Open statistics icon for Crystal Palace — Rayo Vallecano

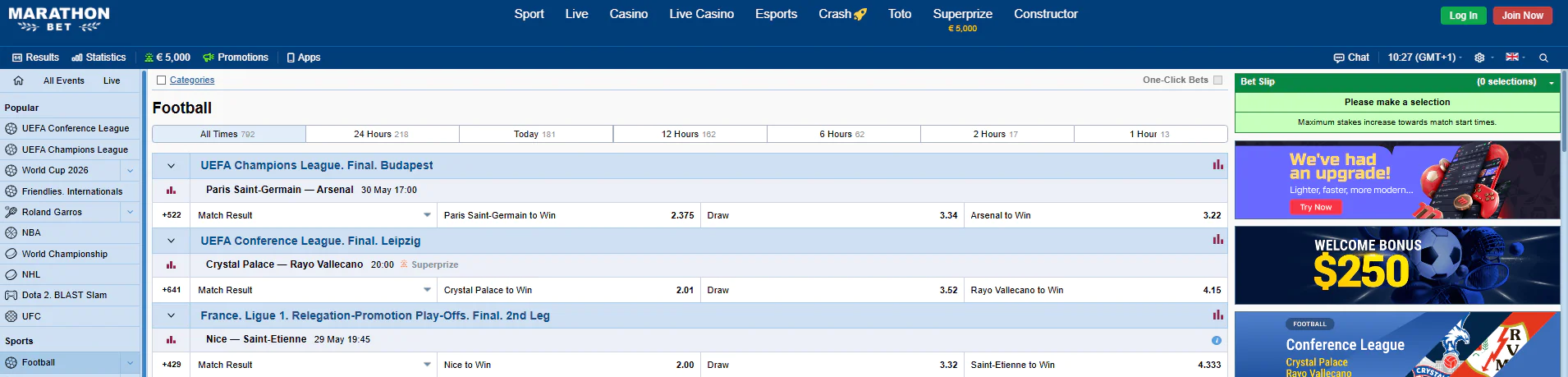tap(171, 265)
